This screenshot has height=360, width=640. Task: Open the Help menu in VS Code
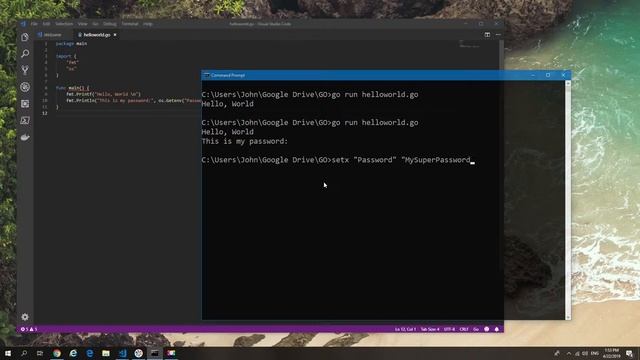point(147,24)
